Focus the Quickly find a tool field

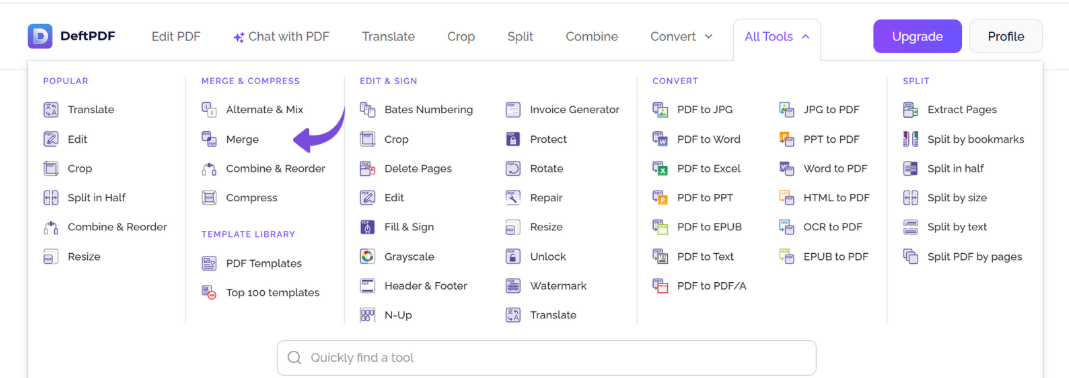(x=547, y=358)
